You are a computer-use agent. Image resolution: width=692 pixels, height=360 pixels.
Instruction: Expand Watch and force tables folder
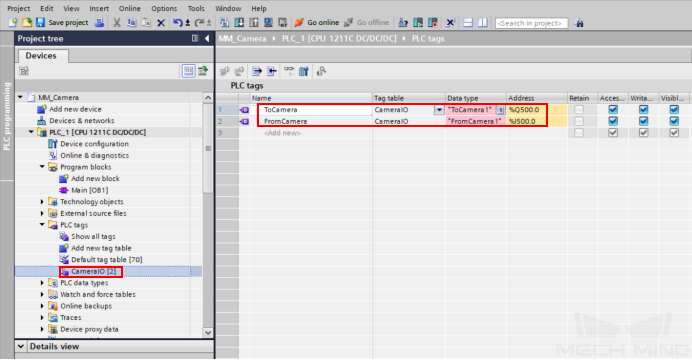(42, 294)
